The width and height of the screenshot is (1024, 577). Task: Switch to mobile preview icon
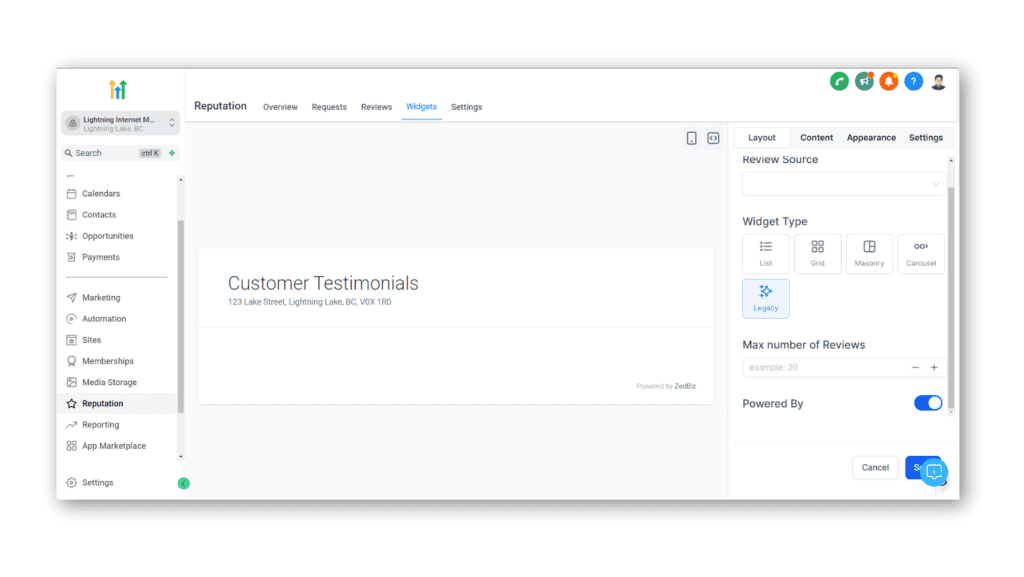691,138
